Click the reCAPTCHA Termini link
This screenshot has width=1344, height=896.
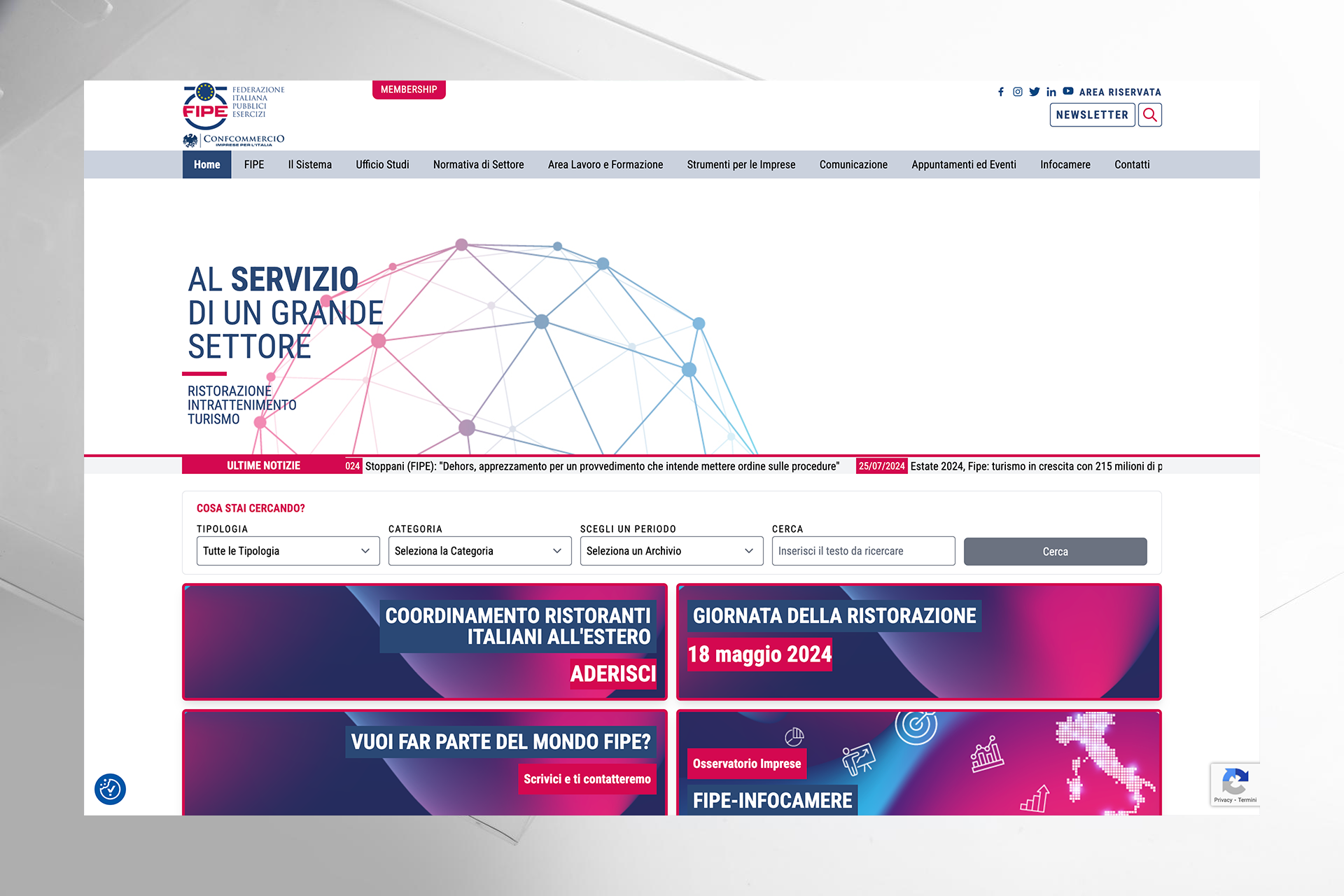pyautogui.click(x=1247, y=799)
